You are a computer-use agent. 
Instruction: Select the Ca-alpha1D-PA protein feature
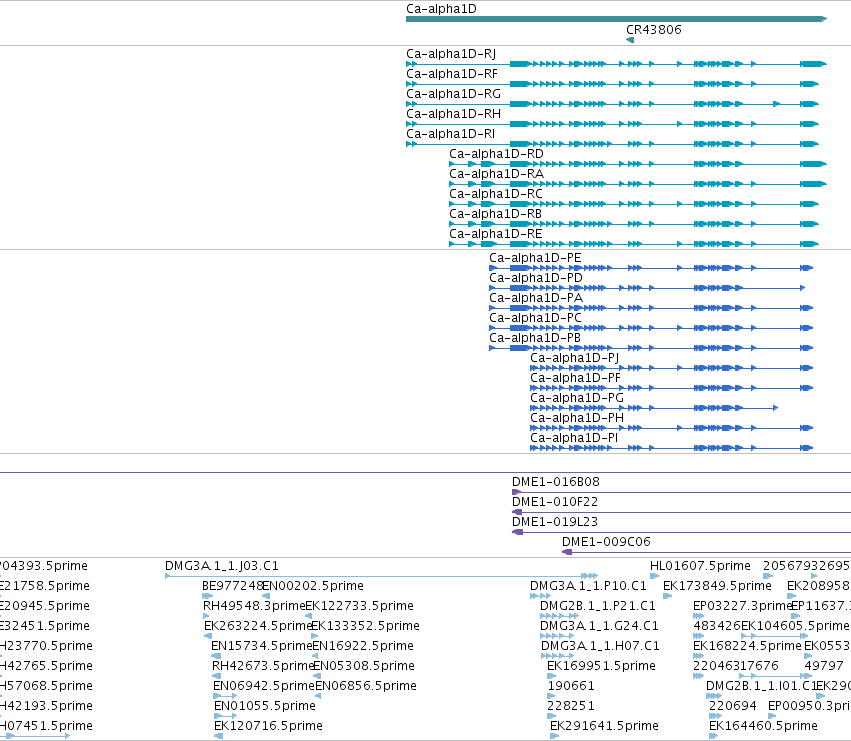click(x=651, y=308)
